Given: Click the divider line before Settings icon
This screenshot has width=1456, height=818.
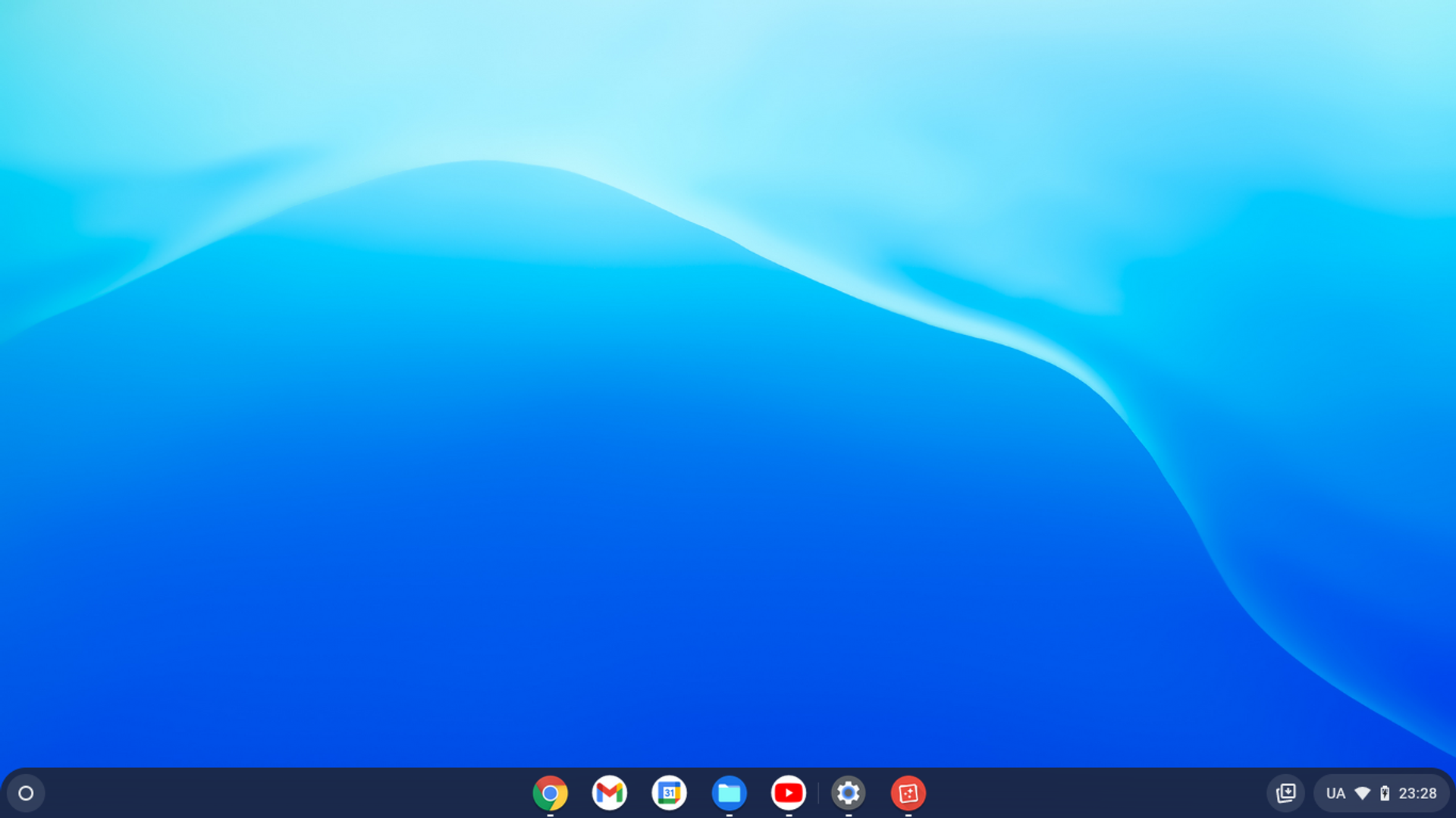Looking at the screenshot, I should 818,793.
